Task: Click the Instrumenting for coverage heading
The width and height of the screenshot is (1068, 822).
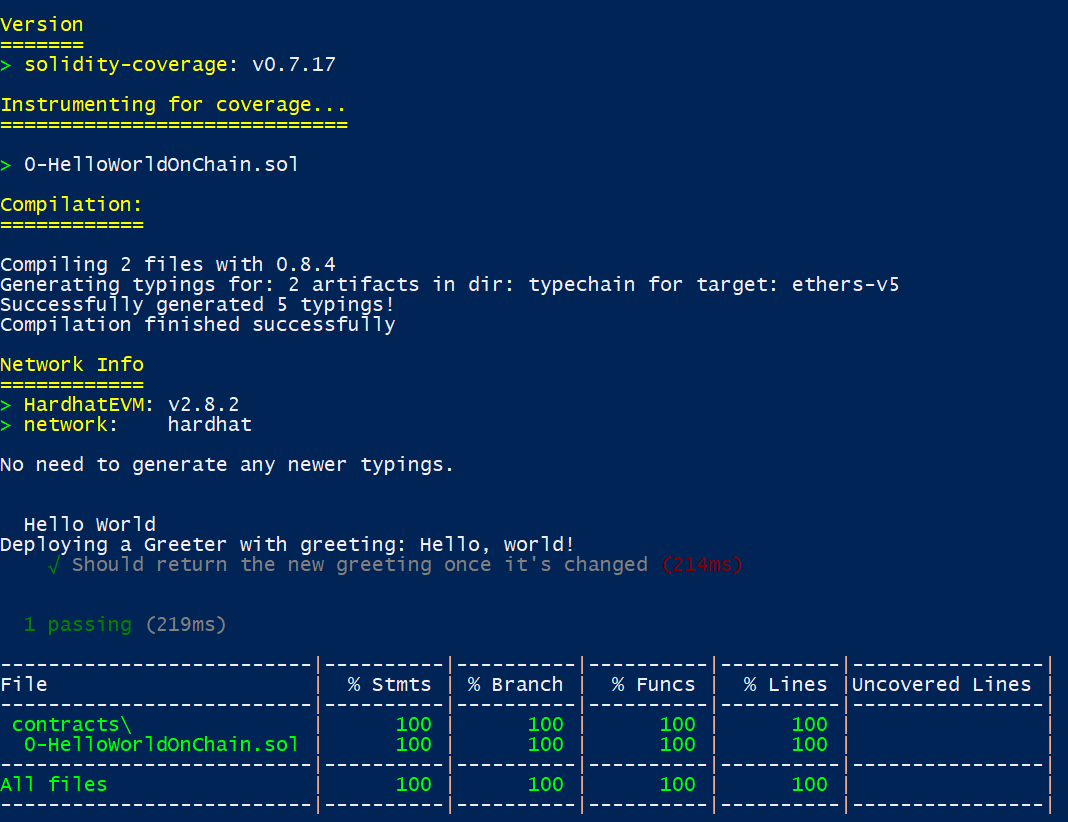Action: (x=173, y=105)
